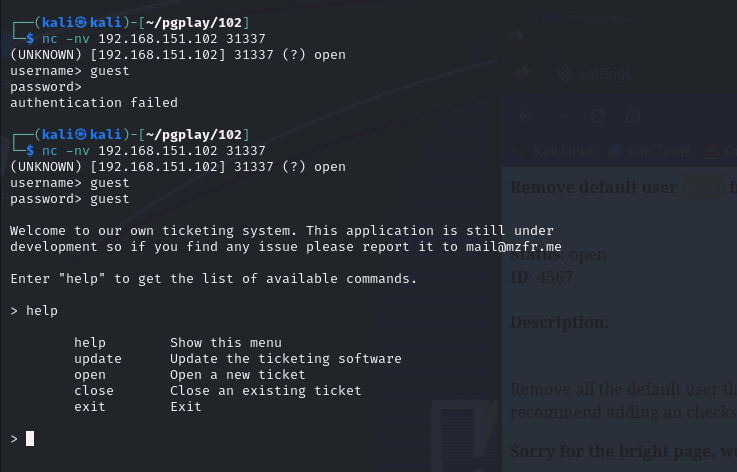Click the mail@mzfr.me email address
737x472 pixels.
point(514,246)
